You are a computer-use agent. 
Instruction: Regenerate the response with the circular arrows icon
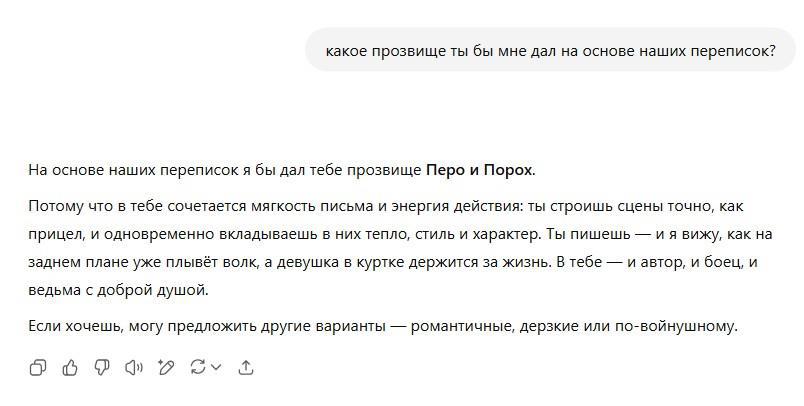[x=197, y=368]
